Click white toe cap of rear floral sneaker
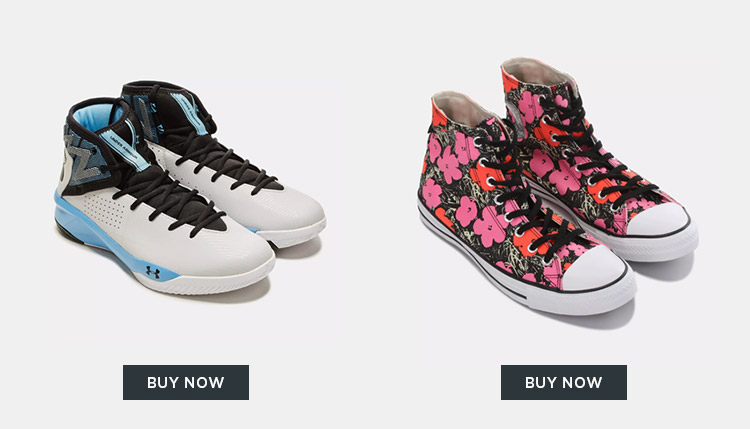 (x=659, y=221)
